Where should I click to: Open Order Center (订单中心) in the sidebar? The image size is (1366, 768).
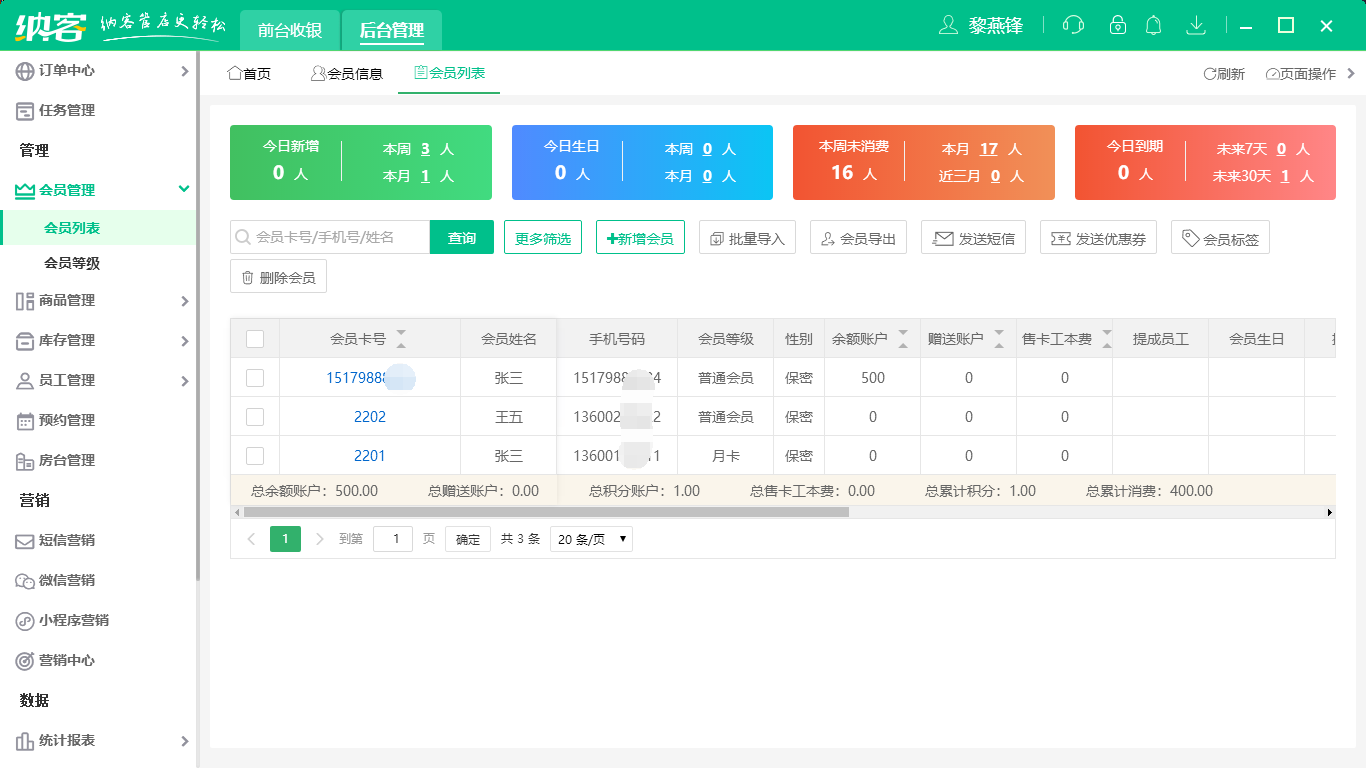tap(67, 71)
